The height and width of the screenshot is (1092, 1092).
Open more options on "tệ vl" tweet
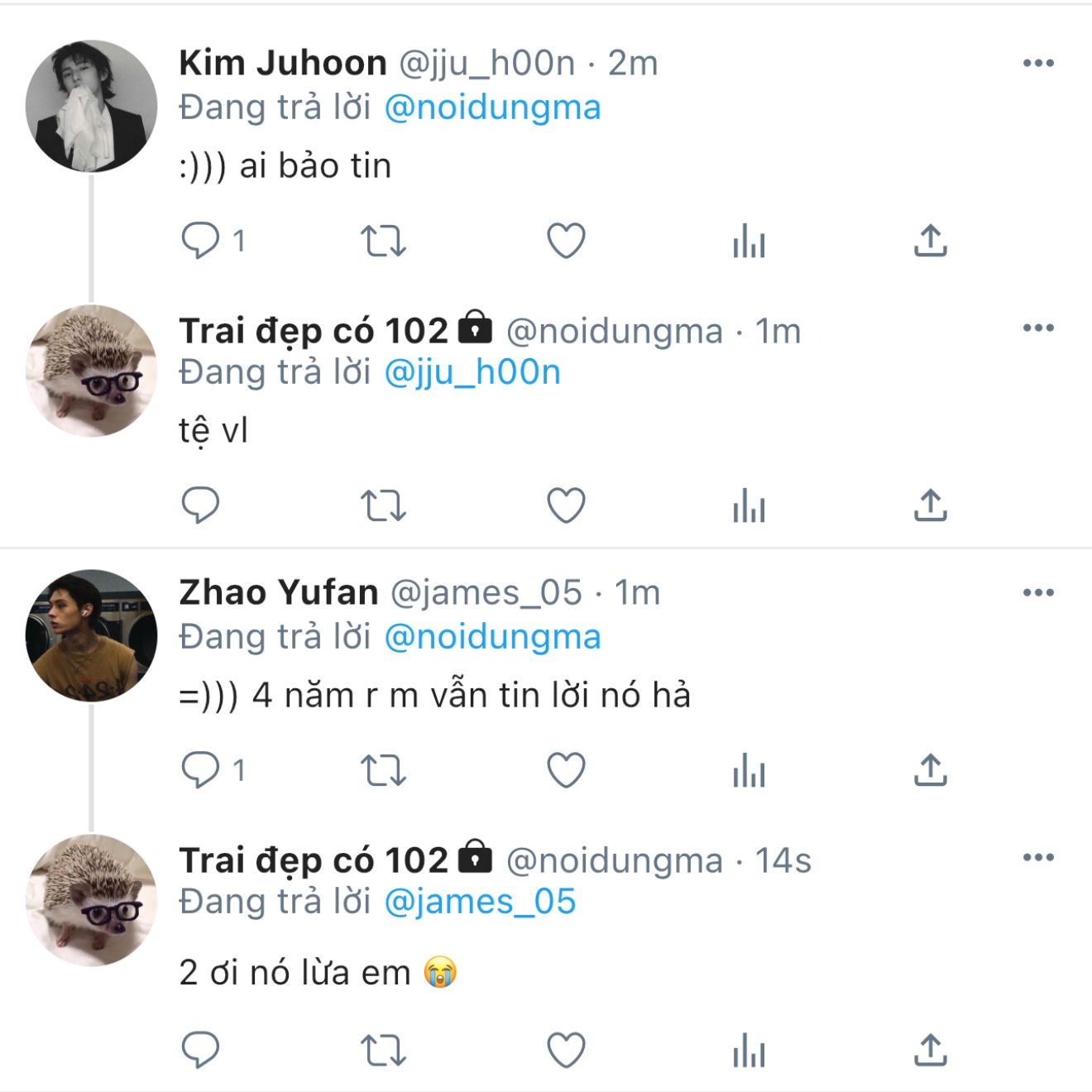coord(1038,328)
